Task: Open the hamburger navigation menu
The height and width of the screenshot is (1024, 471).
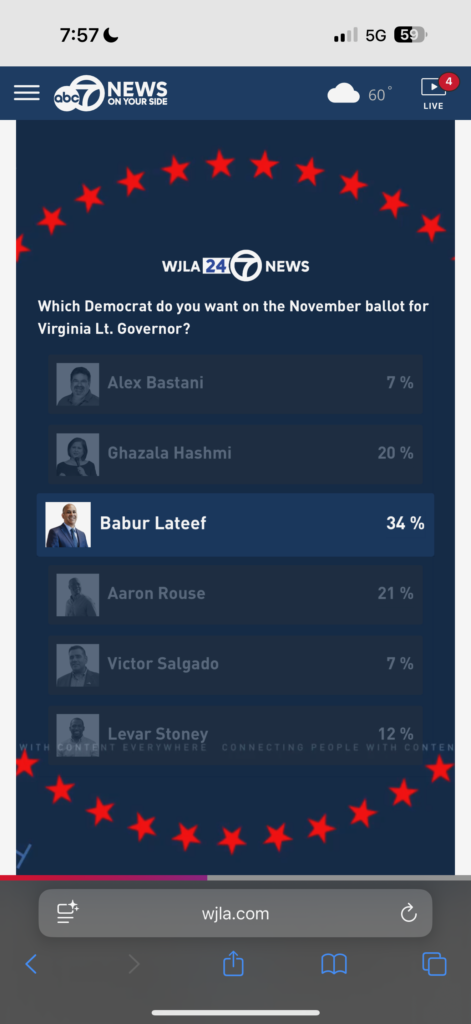Action: (x=27, y=93)
